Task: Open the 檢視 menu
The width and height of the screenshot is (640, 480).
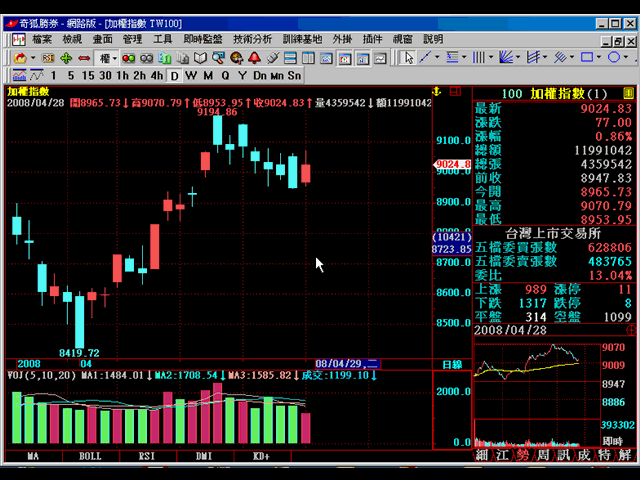Action: click(72, 39)
